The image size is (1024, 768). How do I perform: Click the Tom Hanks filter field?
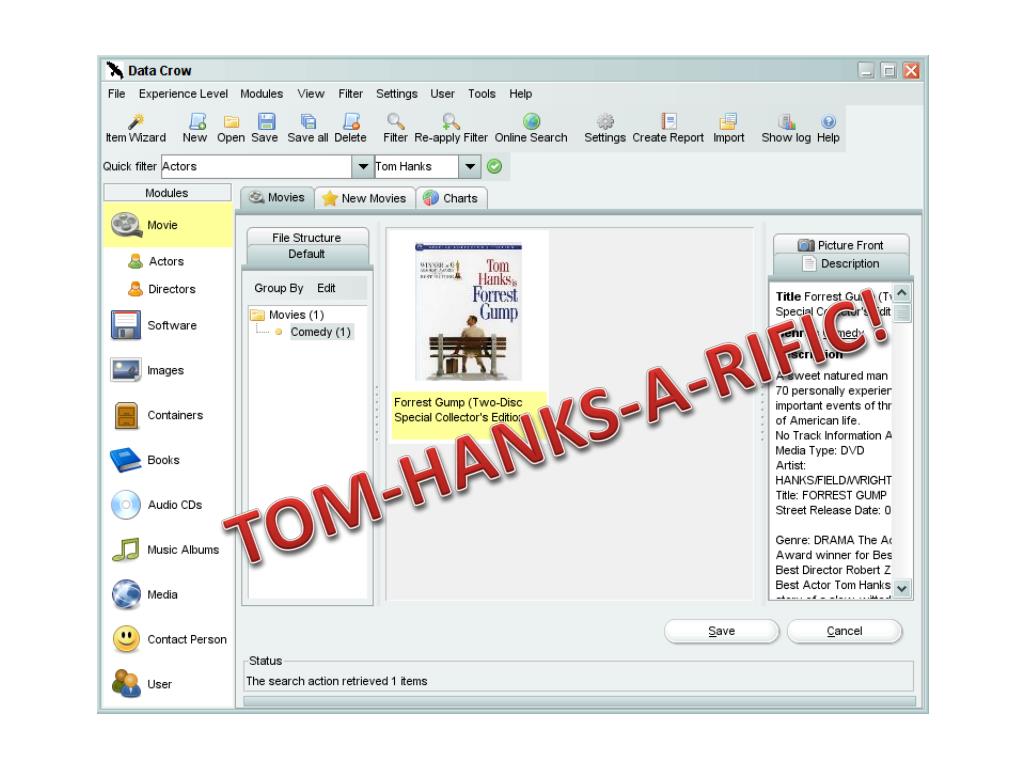click(x=416, y=167)
